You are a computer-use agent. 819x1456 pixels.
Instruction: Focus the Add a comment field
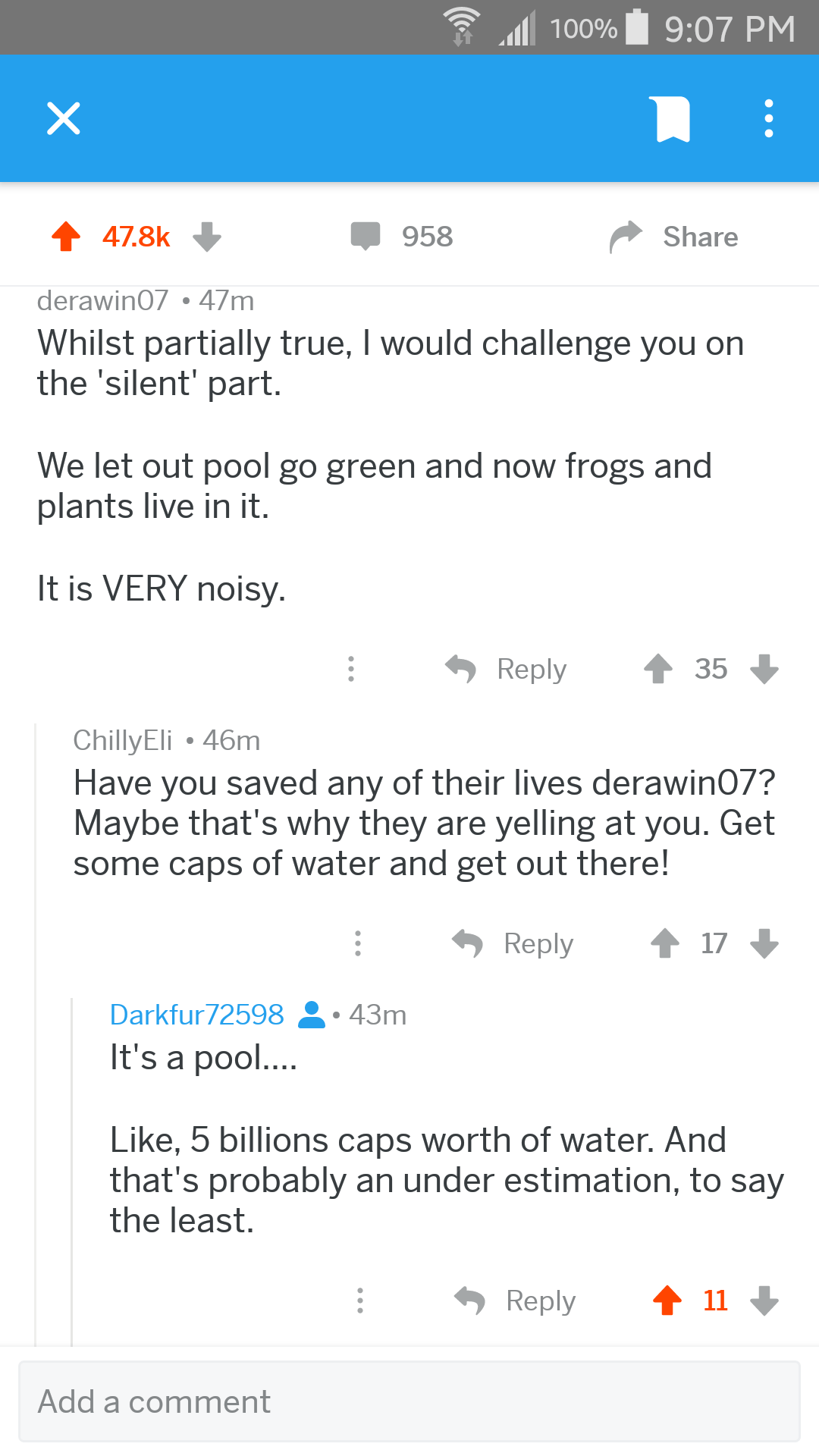coord(409,1401)
